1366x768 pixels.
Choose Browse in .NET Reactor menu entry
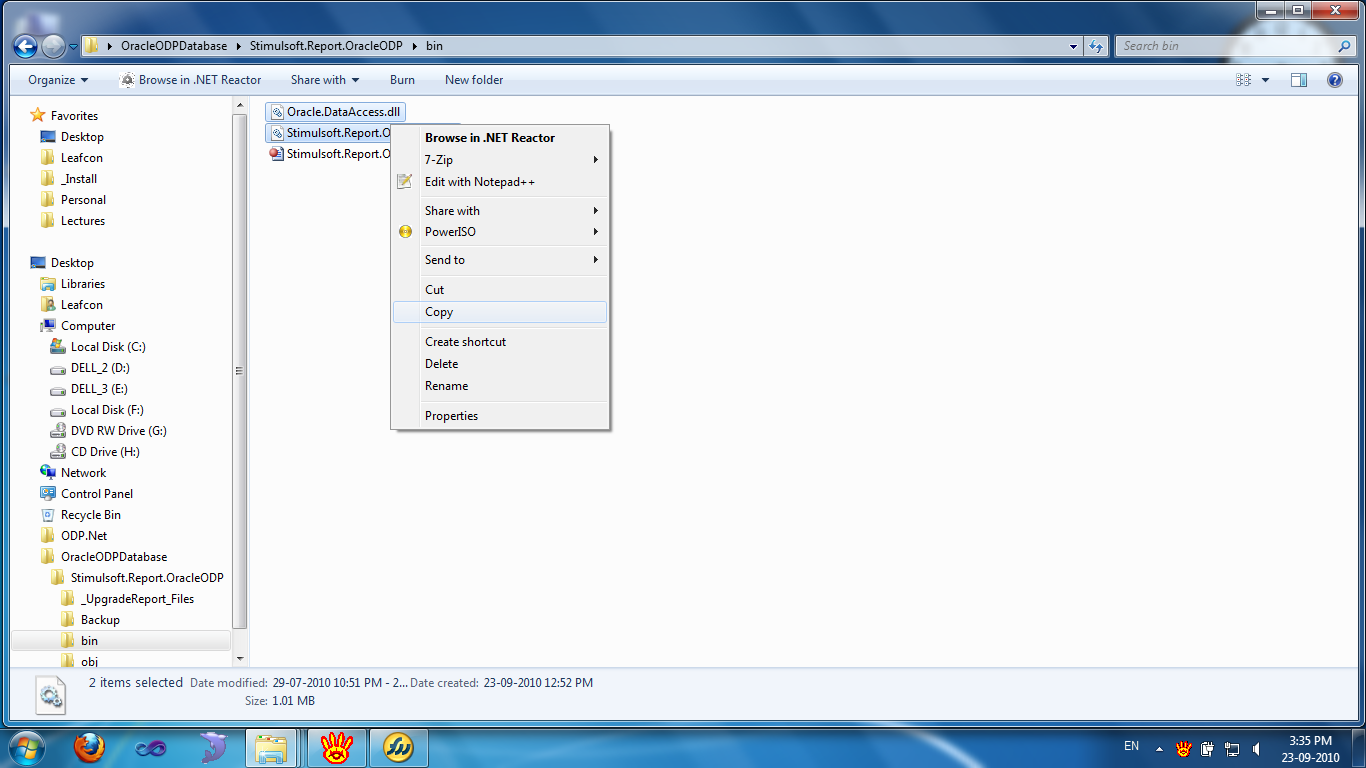tap(500, 138)
